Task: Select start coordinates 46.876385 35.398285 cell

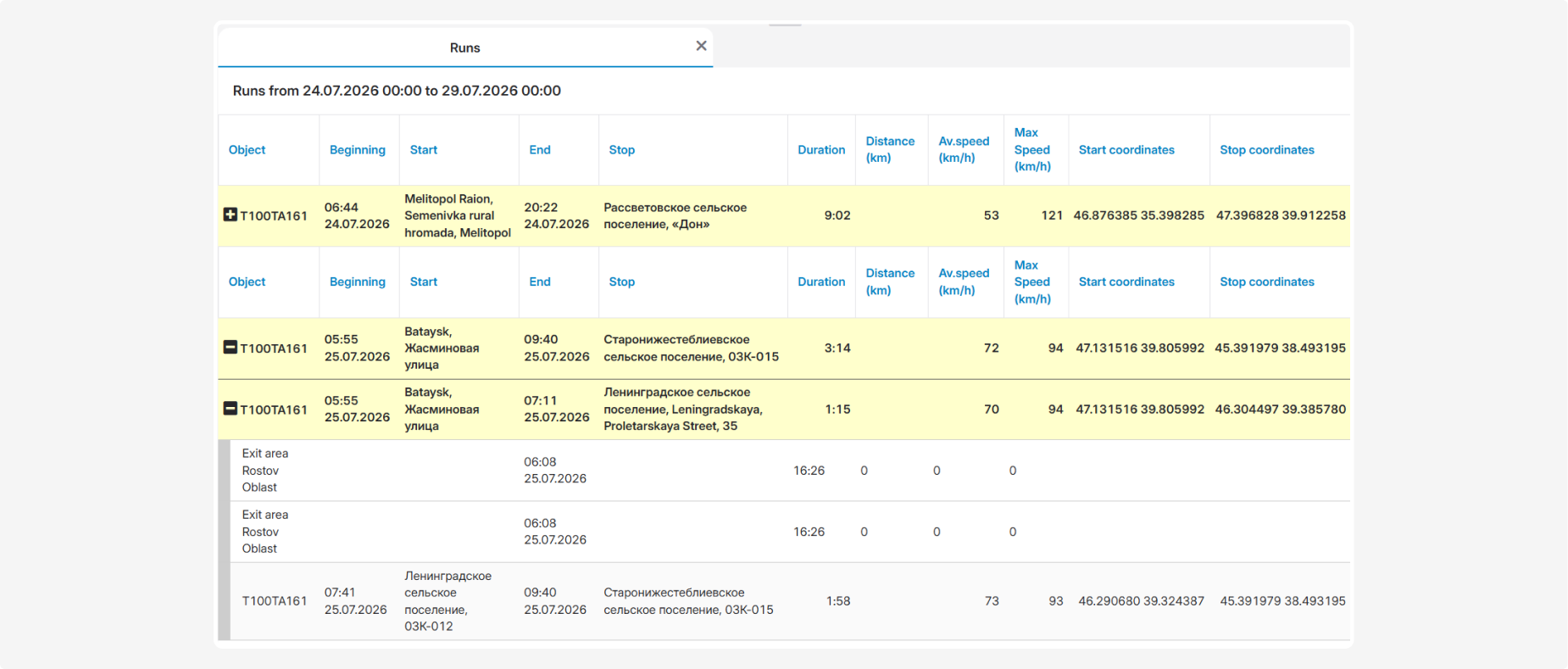Action: 1138,215
